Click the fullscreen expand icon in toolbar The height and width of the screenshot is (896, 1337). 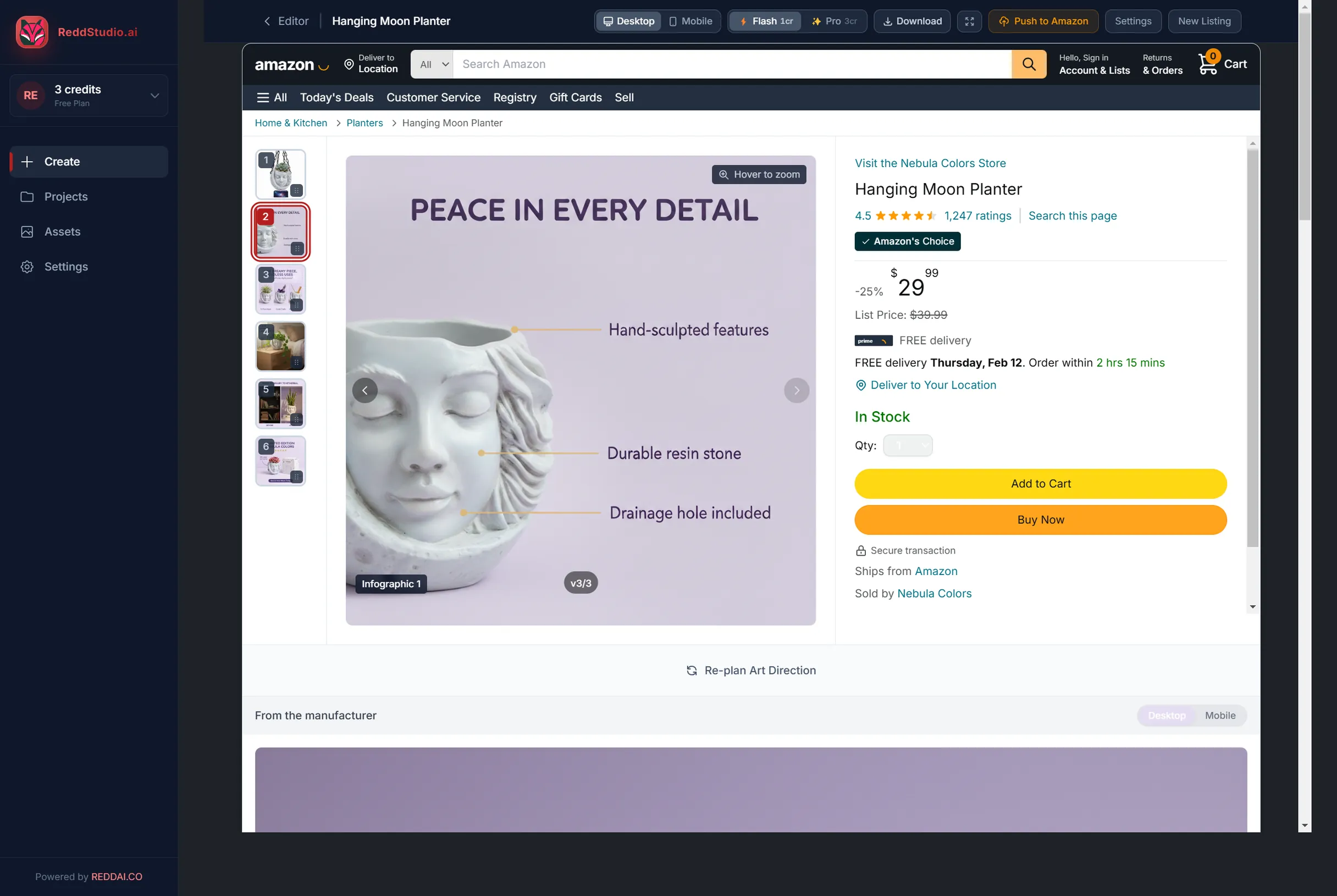(970, 21)
